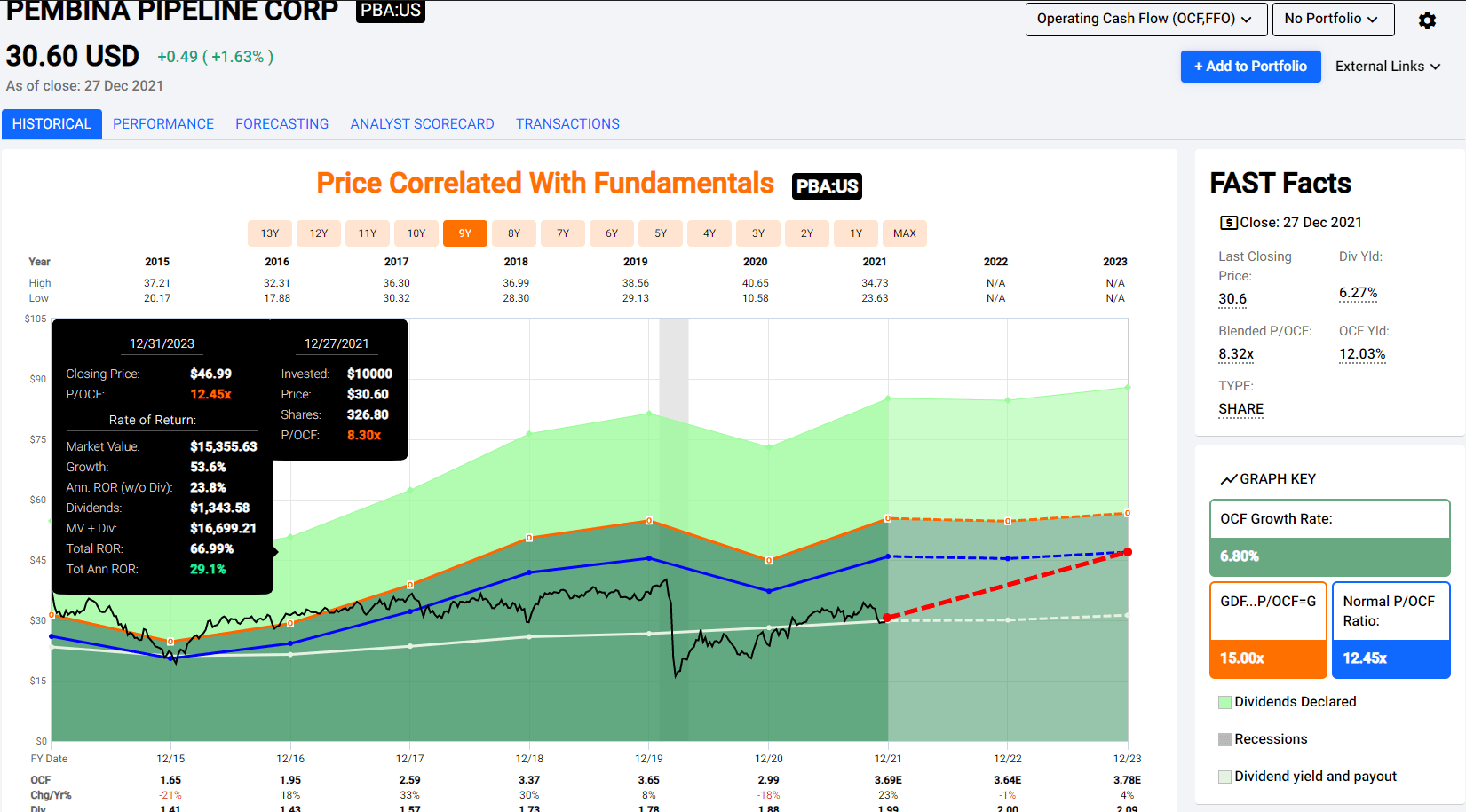
Task: Click the Div Yld value 6.27%
Action: 1358,293
